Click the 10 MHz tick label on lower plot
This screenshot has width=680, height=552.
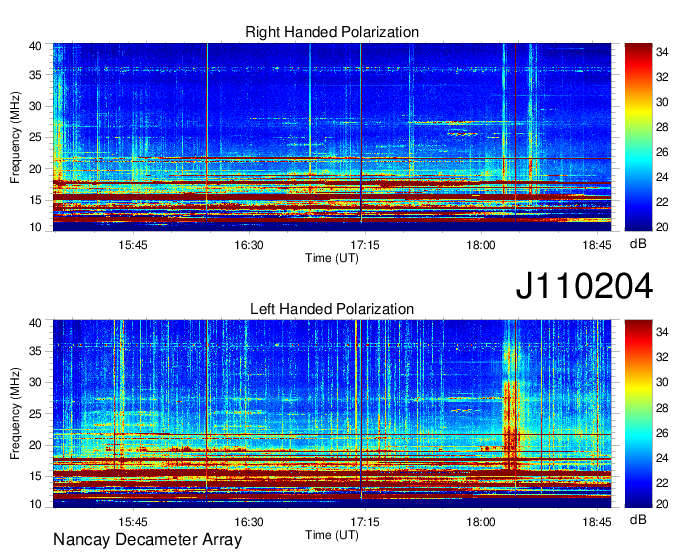point(36,504)
